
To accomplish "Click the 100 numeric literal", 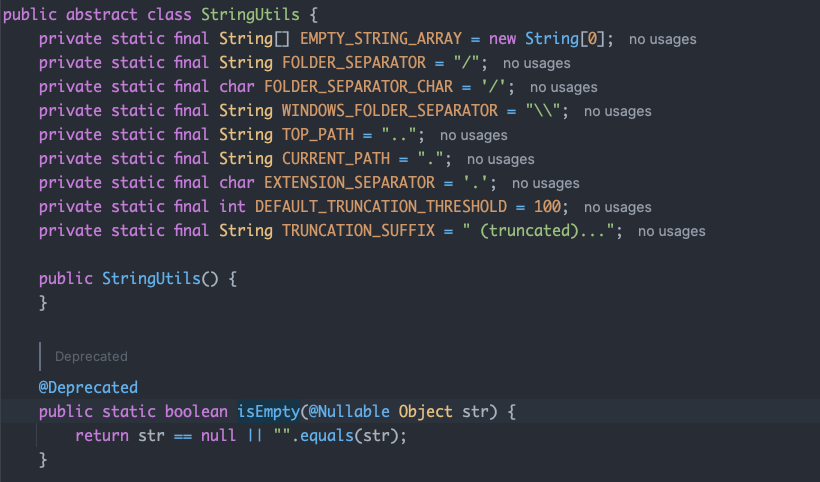I will coord(547,207).
